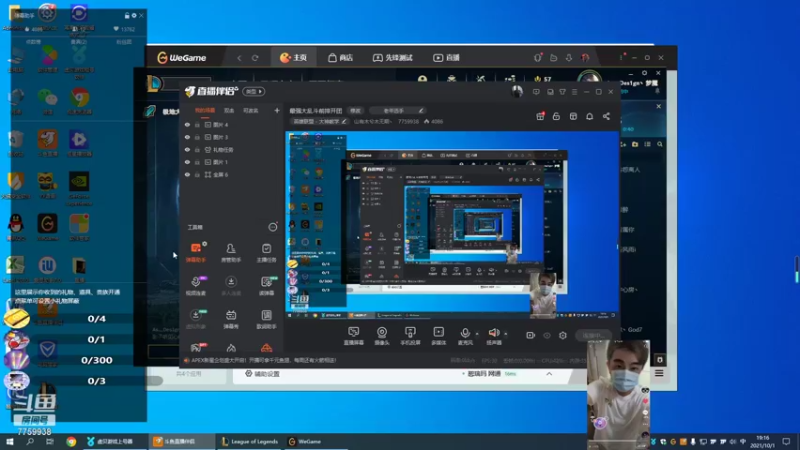Open the WeGame bottom-right hamburger list icon
Viewport: 800px width, 450px height.
[x=659, y=373]
